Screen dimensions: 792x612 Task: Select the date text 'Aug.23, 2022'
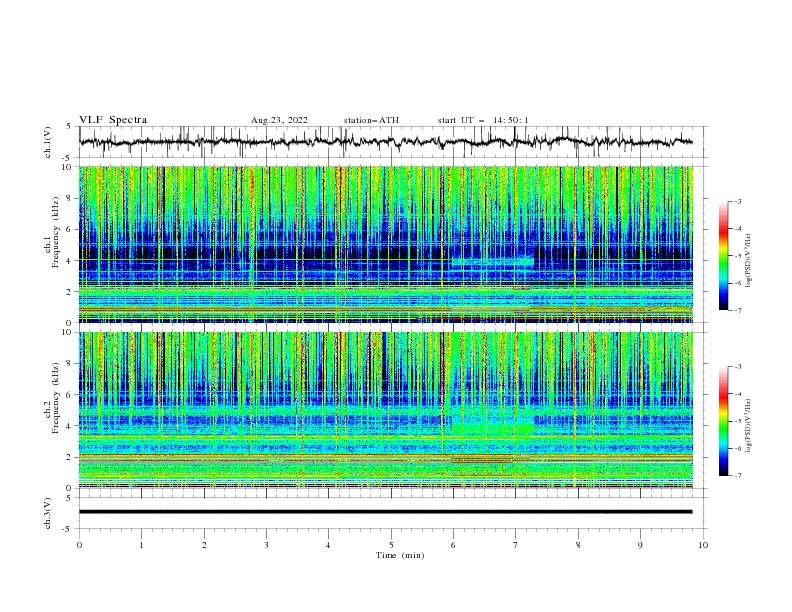(279, 120)
